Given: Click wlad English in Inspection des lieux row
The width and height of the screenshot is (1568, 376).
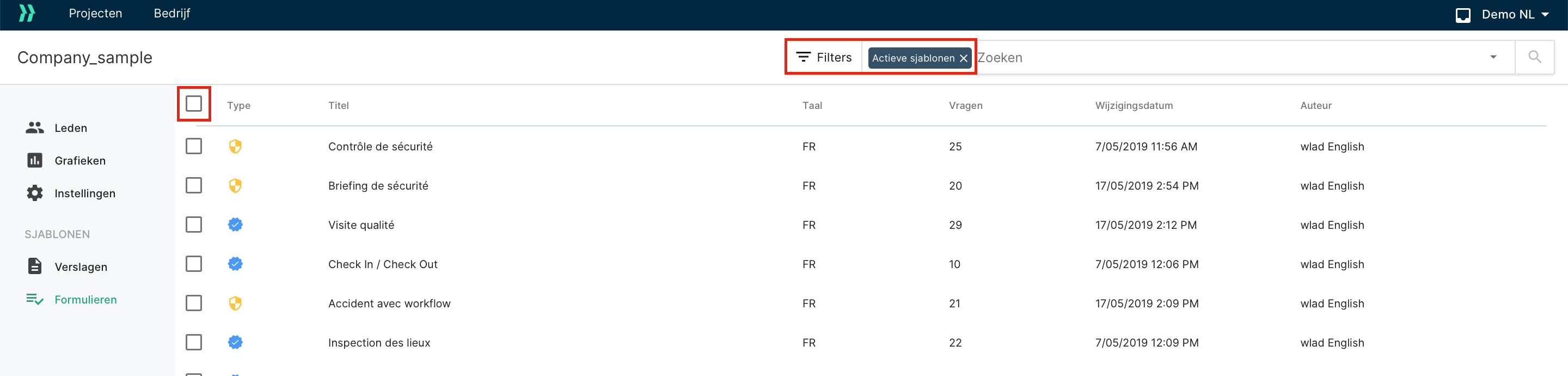Looking at the screenshot, I should click(x=1332, y=343).
